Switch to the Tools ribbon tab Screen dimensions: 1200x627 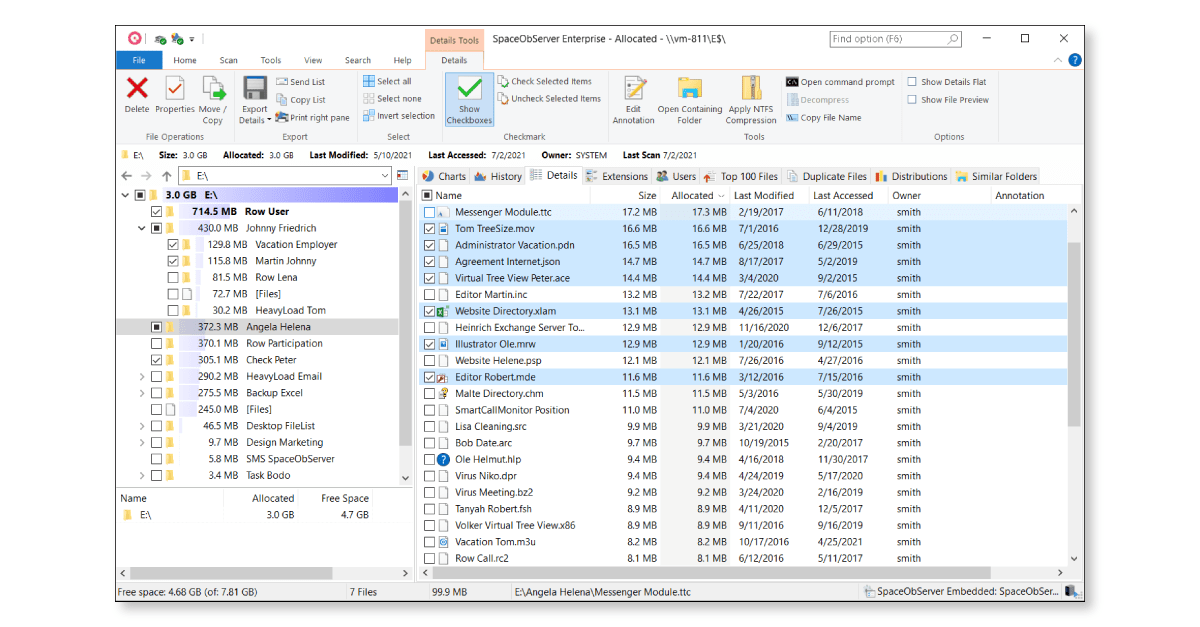pos(271,60)
